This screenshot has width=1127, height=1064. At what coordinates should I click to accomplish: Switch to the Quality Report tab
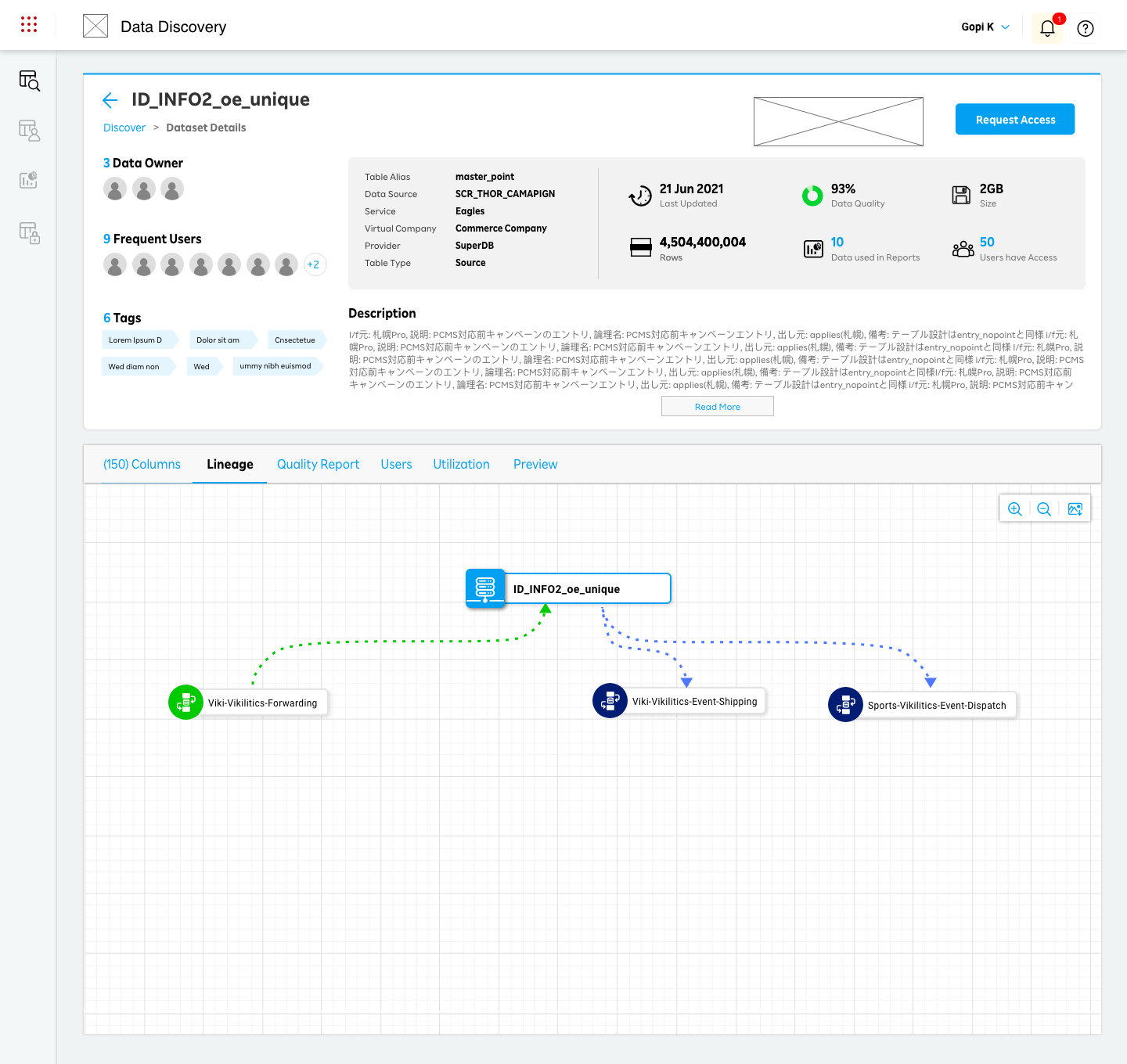coord(318,465)
